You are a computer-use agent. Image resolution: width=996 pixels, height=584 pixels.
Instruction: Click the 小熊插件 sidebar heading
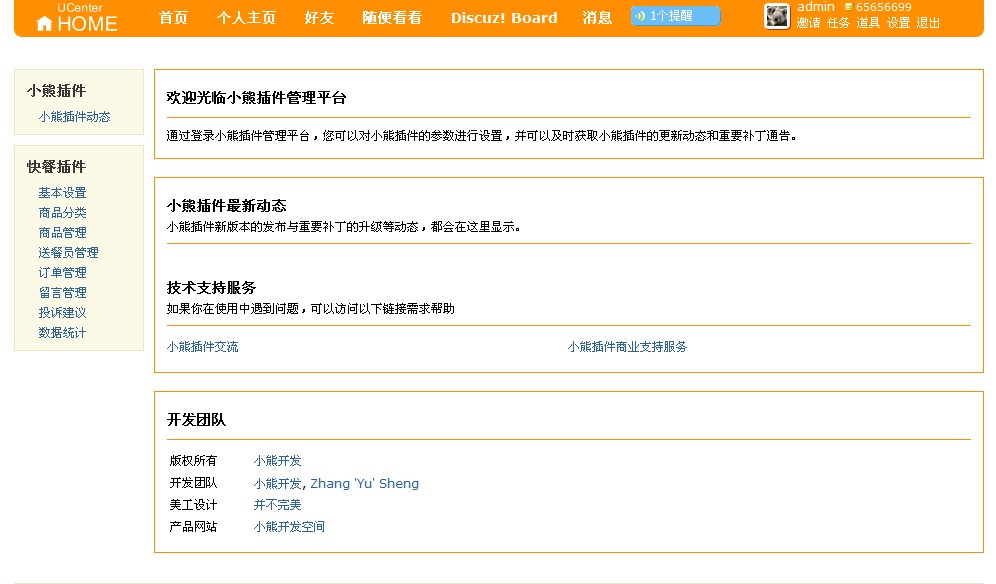56,91
